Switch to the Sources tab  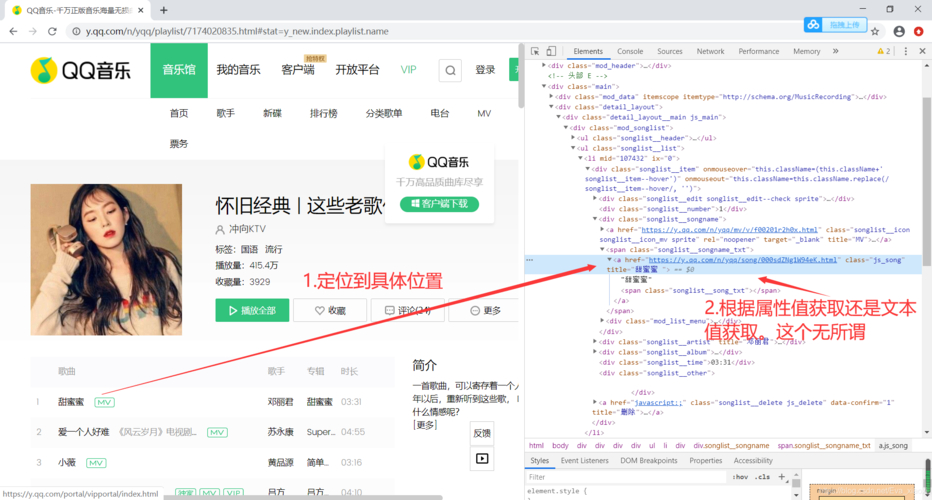point(670,51)
